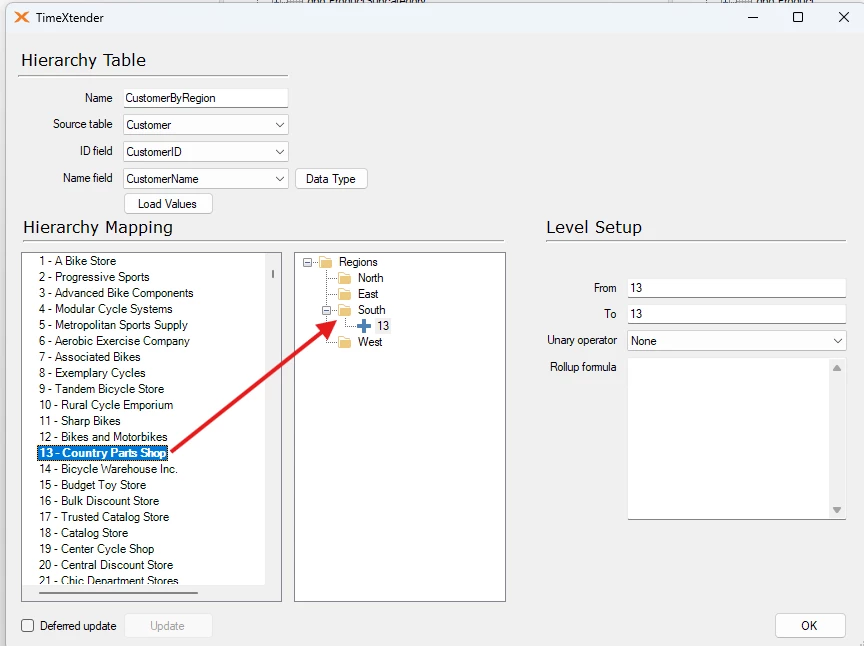Screen dimensions: 864x646
Task: Click the TimeXtender logo icon
Action: (21, 17)
